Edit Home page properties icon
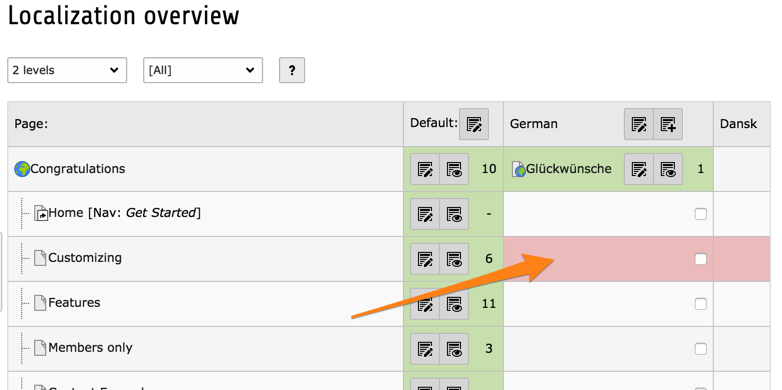Screen dimensions: 782x390 (x=425, y=214)
